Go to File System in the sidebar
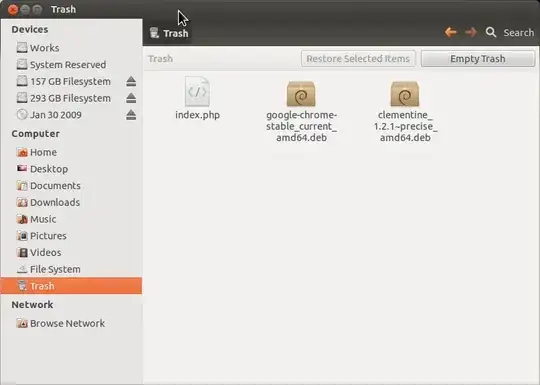The width and height of the screenshot is (540, 385). pos(71,269)
